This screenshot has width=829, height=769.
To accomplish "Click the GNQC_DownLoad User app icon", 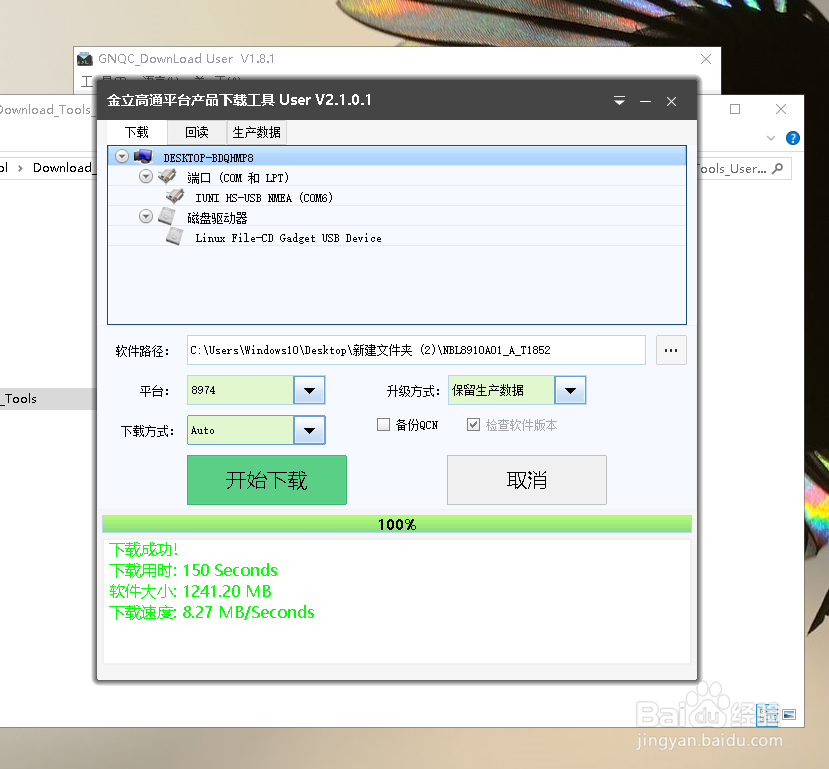I will 85,59.
